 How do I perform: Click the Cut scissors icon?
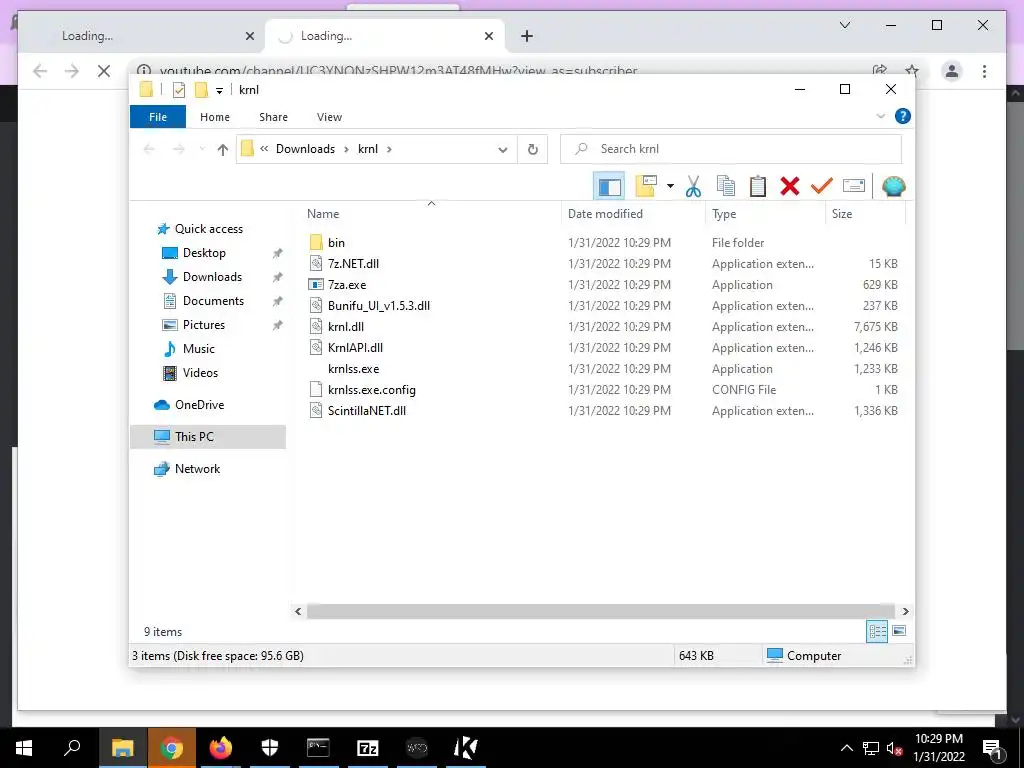(x=694, y=187)
